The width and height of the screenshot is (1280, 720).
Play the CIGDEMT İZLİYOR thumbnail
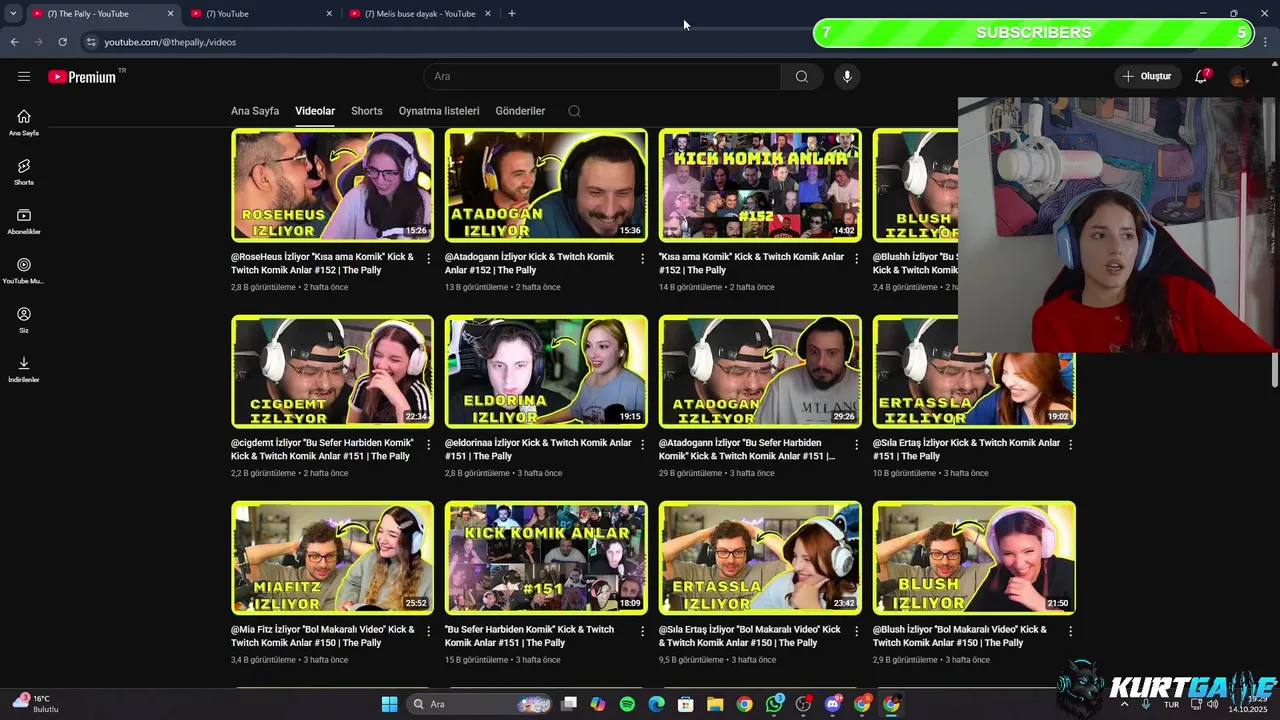[x=332, y=372]
